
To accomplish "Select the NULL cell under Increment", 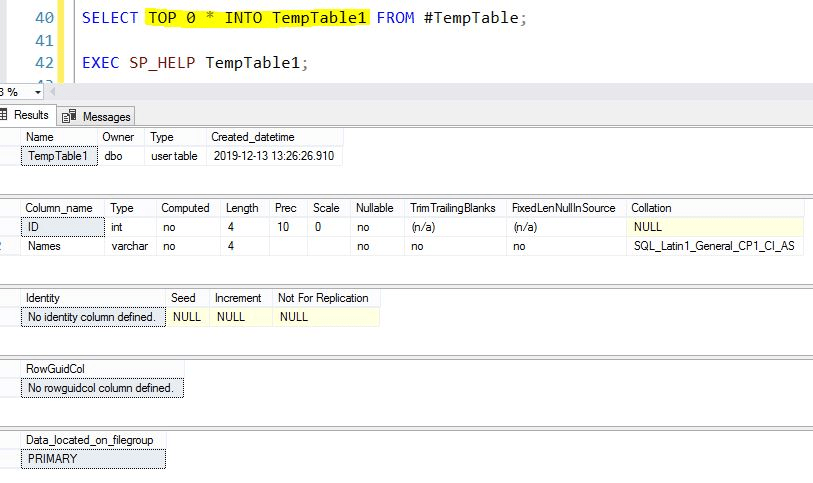I will [241, 317].
